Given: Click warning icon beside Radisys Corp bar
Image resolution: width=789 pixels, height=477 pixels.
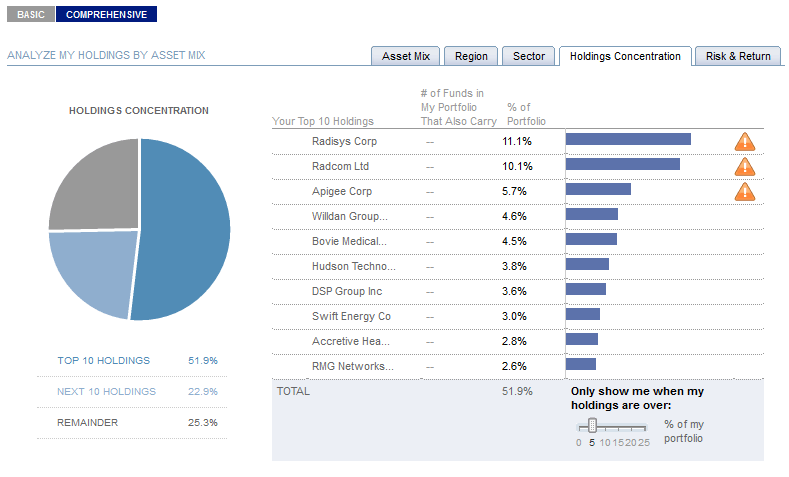Looking at the screenshot, I should coord(745,142).
